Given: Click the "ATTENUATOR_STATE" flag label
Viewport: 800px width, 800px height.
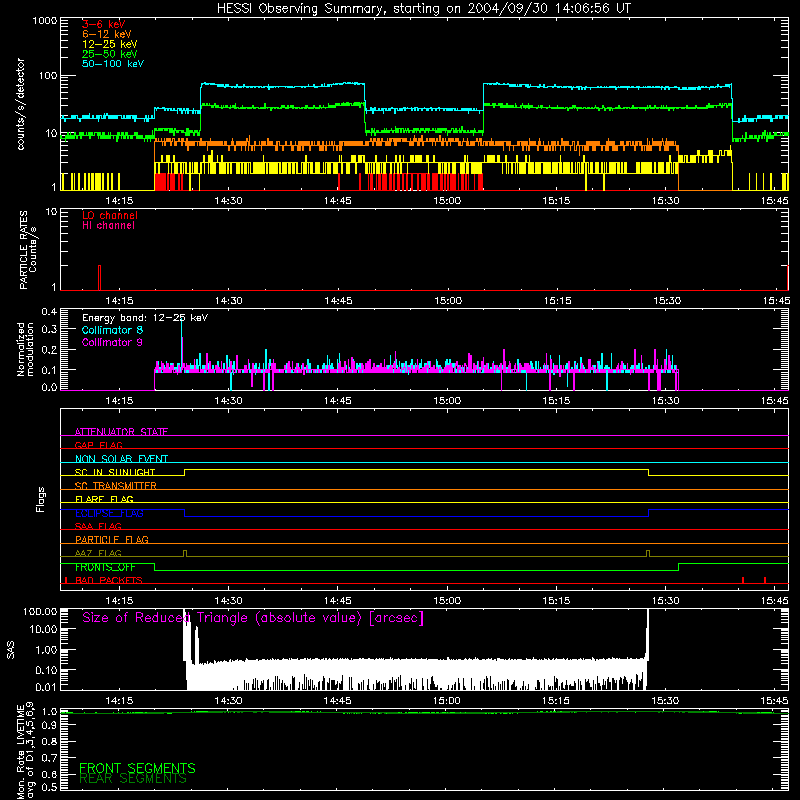Looking at the screenshot, I should [121, 432].
